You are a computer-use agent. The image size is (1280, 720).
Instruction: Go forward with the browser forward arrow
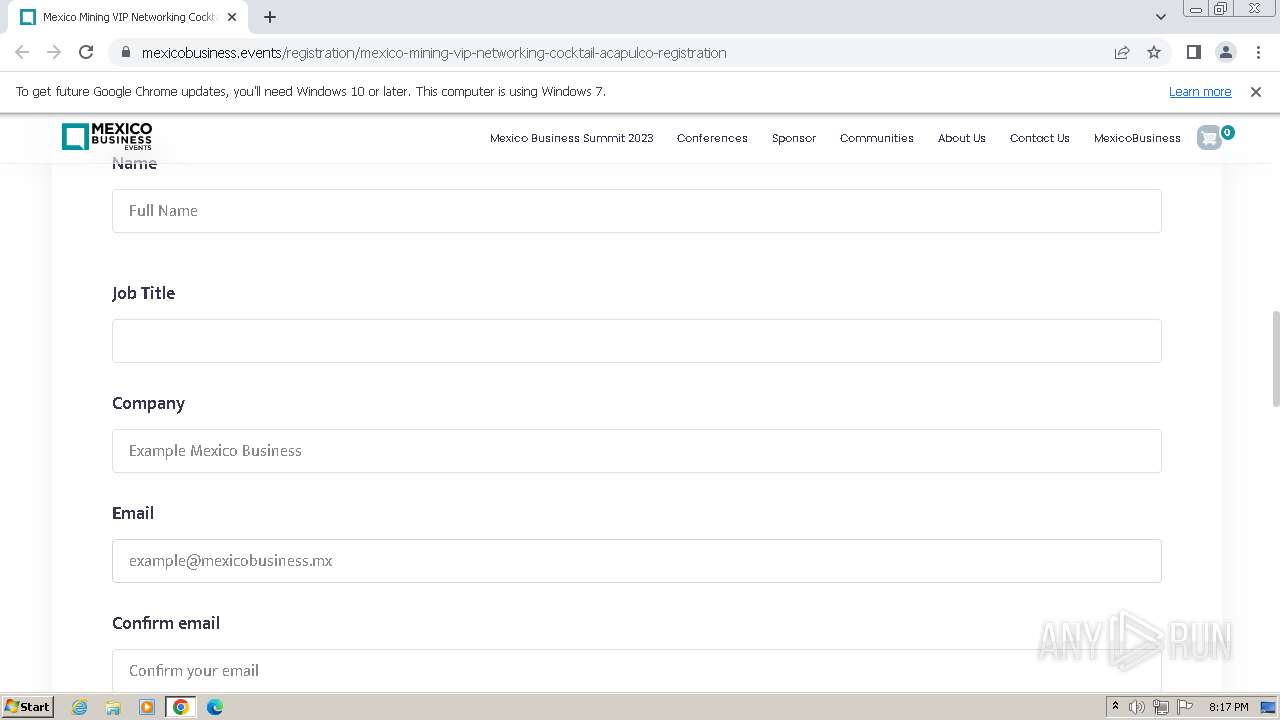pos(54,52)
